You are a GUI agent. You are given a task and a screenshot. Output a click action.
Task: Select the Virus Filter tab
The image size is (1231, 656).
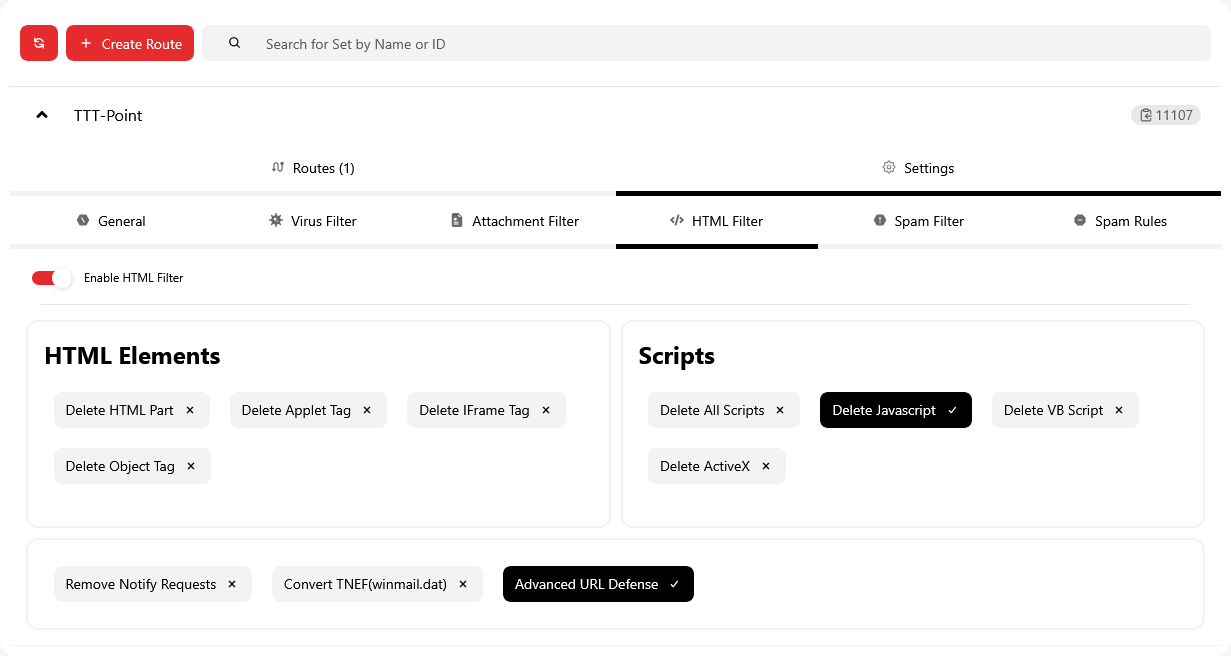312,221
